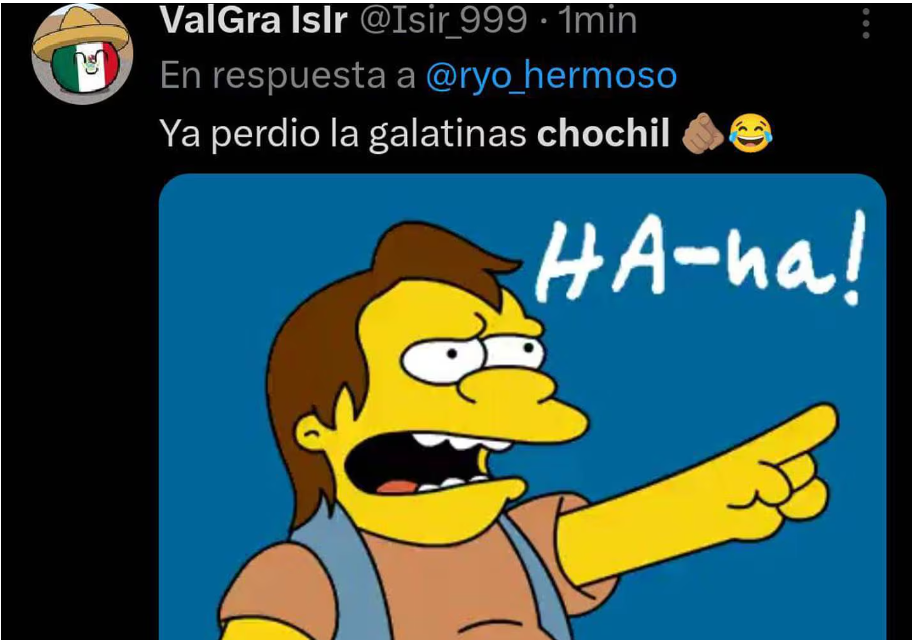912x640 pixels.
Task: Click the HA-ha! caption in the image
Action: [699, 258]
